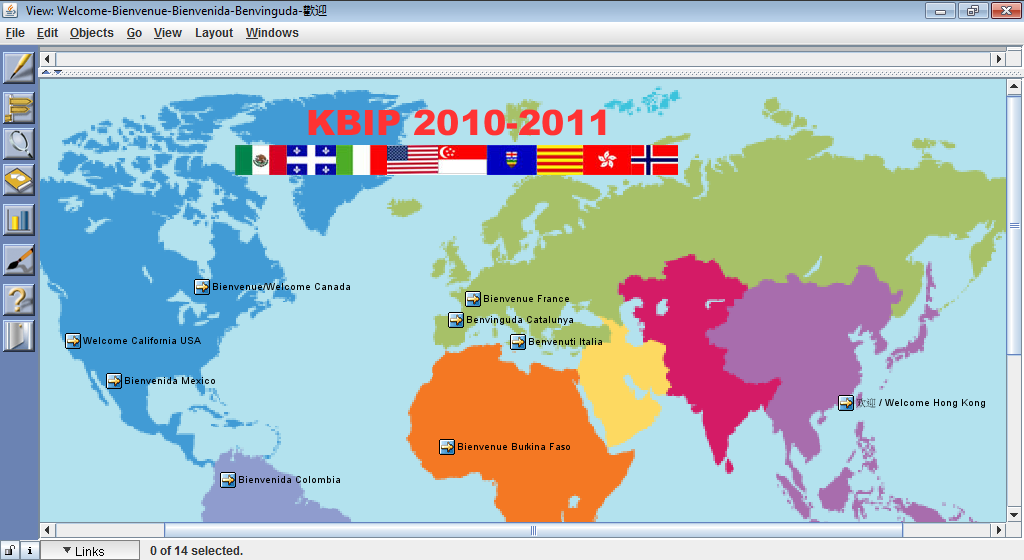
Task: Click the signpost new view tool
Action: click(x=19, y=106)
